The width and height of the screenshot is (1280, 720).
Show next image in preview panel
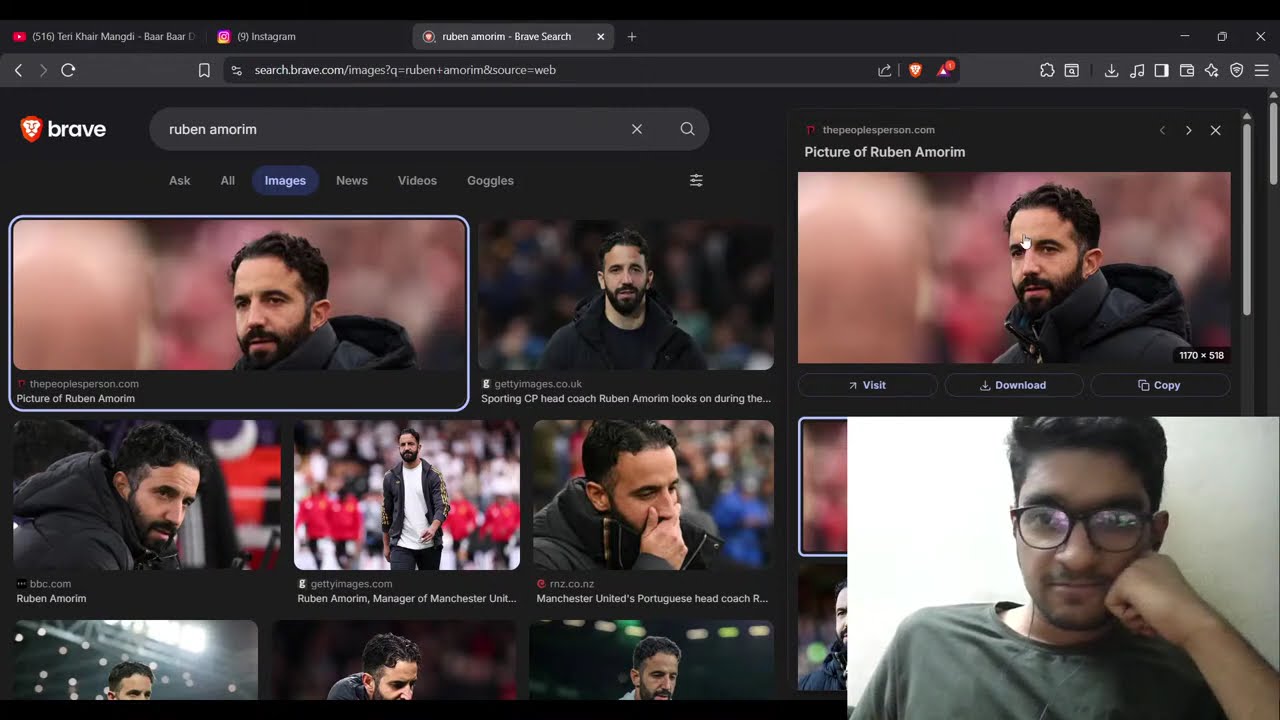pyautogui.click(x=1188, y=130)
